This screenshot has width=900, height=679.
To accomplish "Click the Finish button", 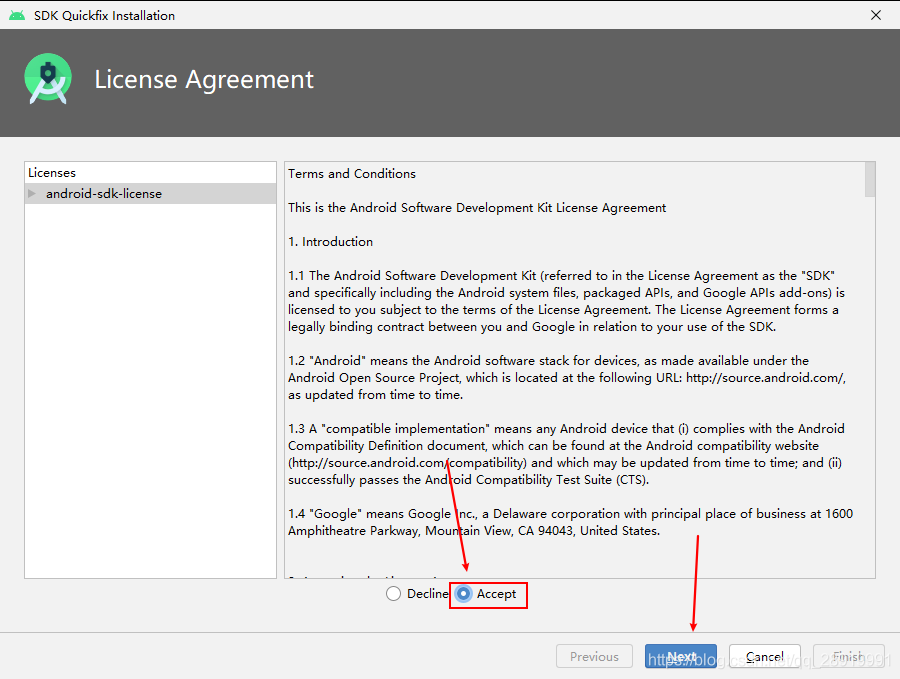I will [x=848, y=656].
